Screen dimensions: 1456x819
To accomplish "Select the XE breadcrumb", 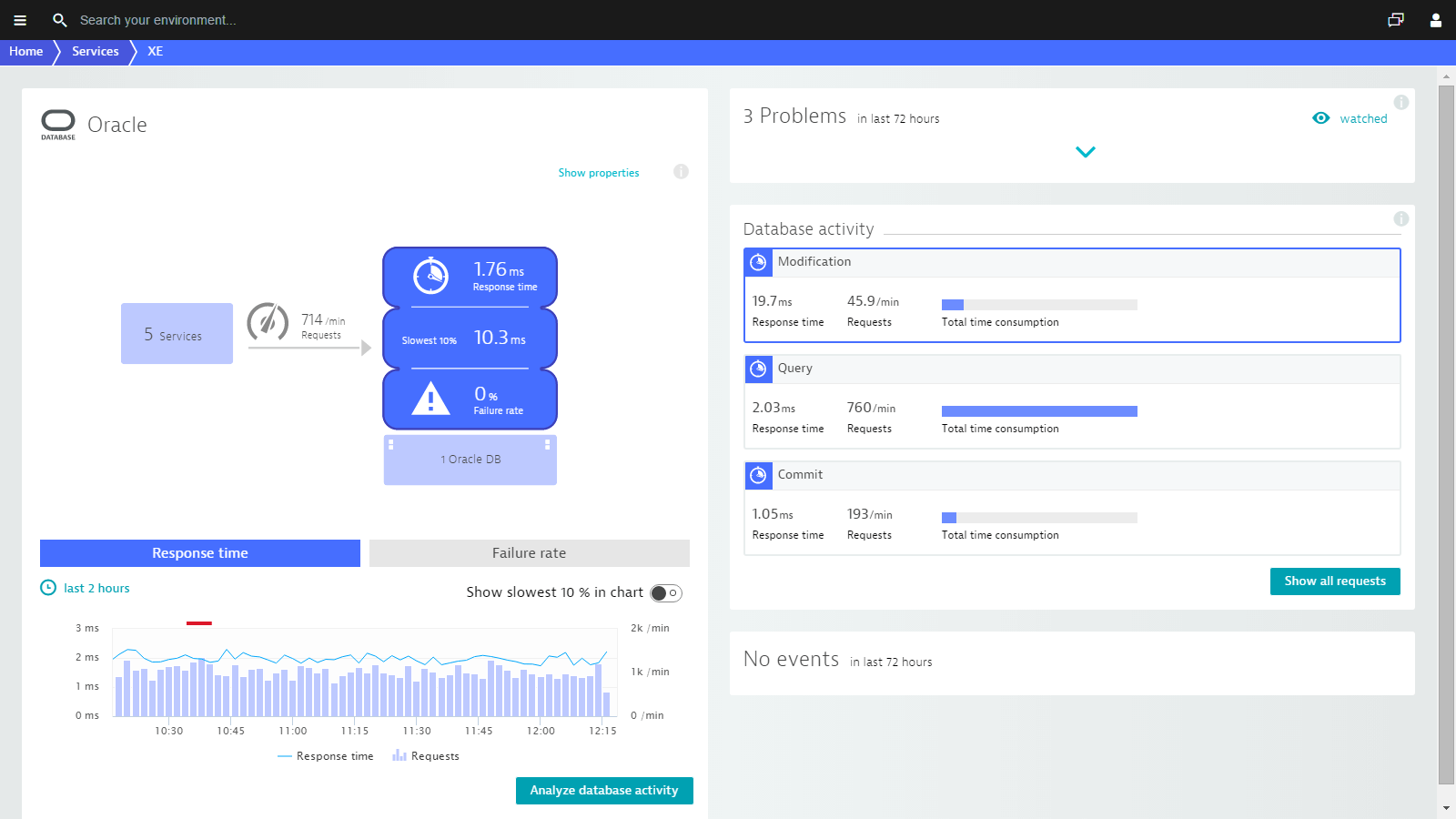I will coord(156,52).
